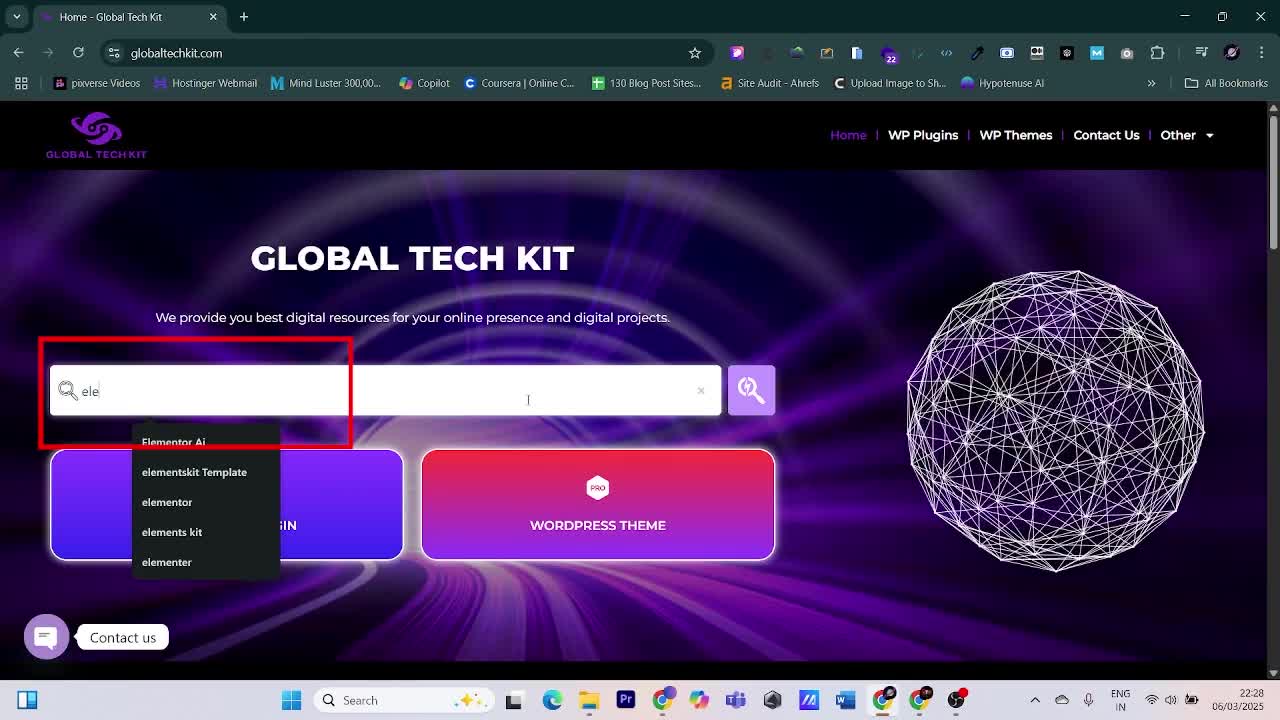Click the Contact us label
Screen dimensions: 1280x720
click(x=123, y=637)
